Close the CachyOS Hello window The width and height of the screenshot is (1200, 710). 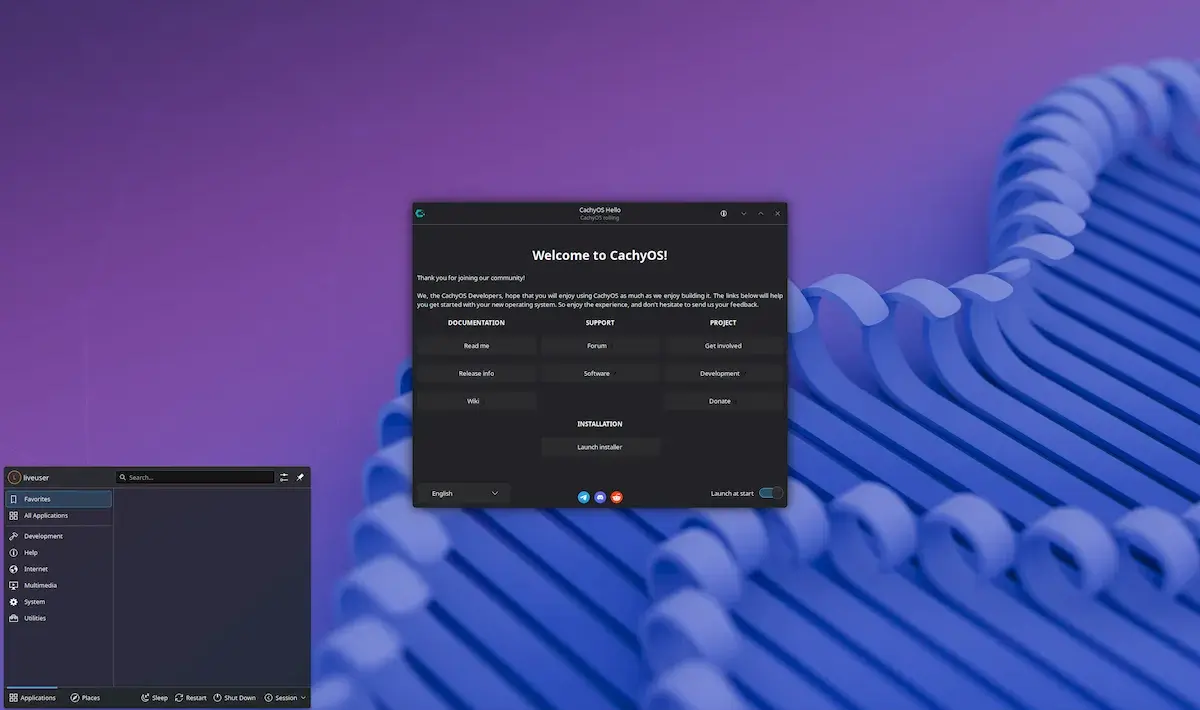pyautogui.click(x=777, y=213)
